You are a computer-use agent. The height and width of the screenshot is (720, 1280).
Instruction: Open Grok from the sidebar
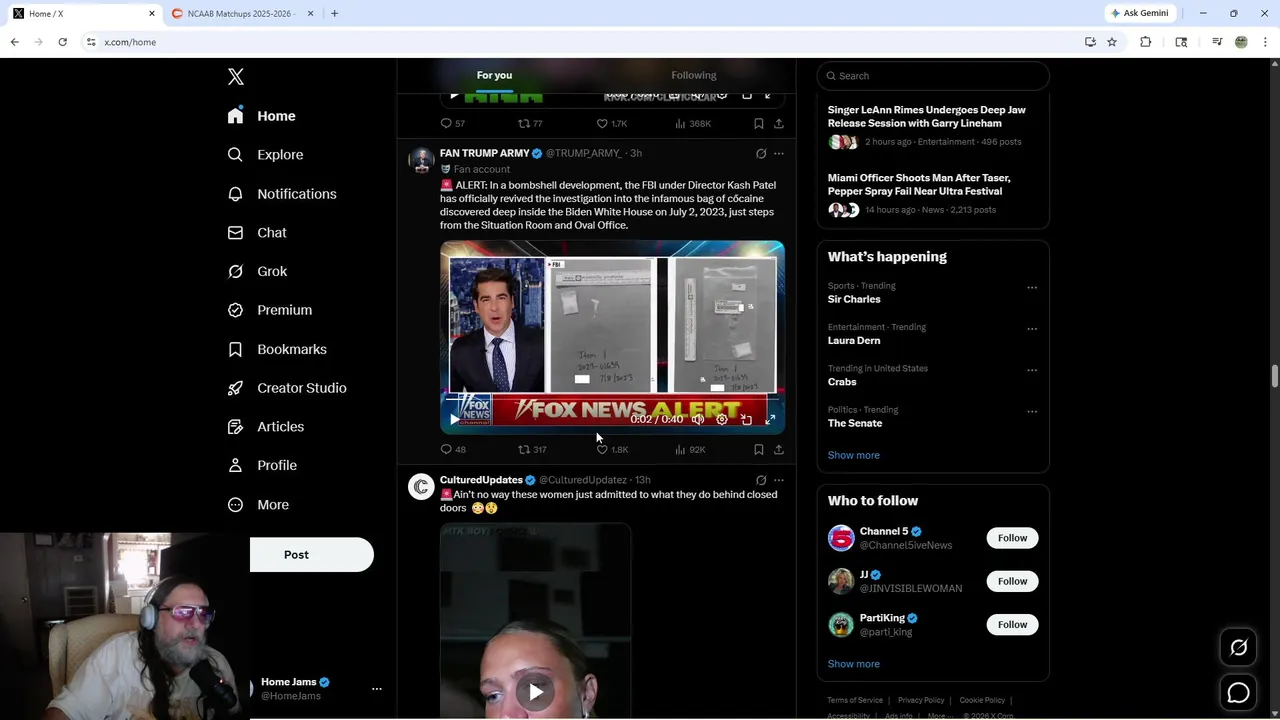coord(257,272)
